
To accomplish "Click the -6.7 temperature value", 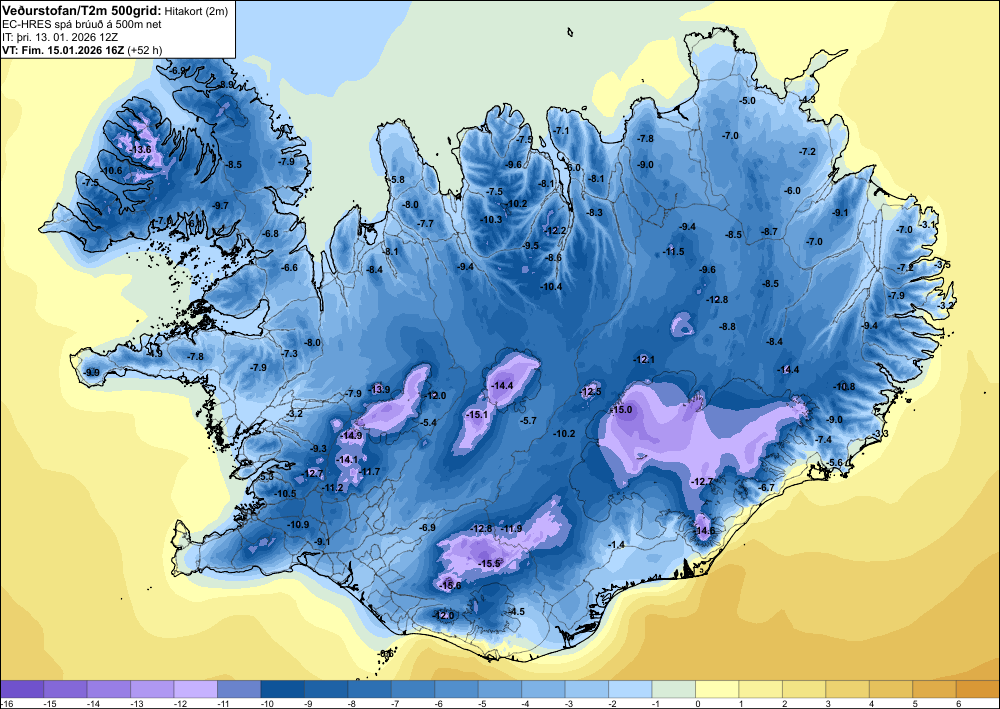I will [x=766, y=487].
